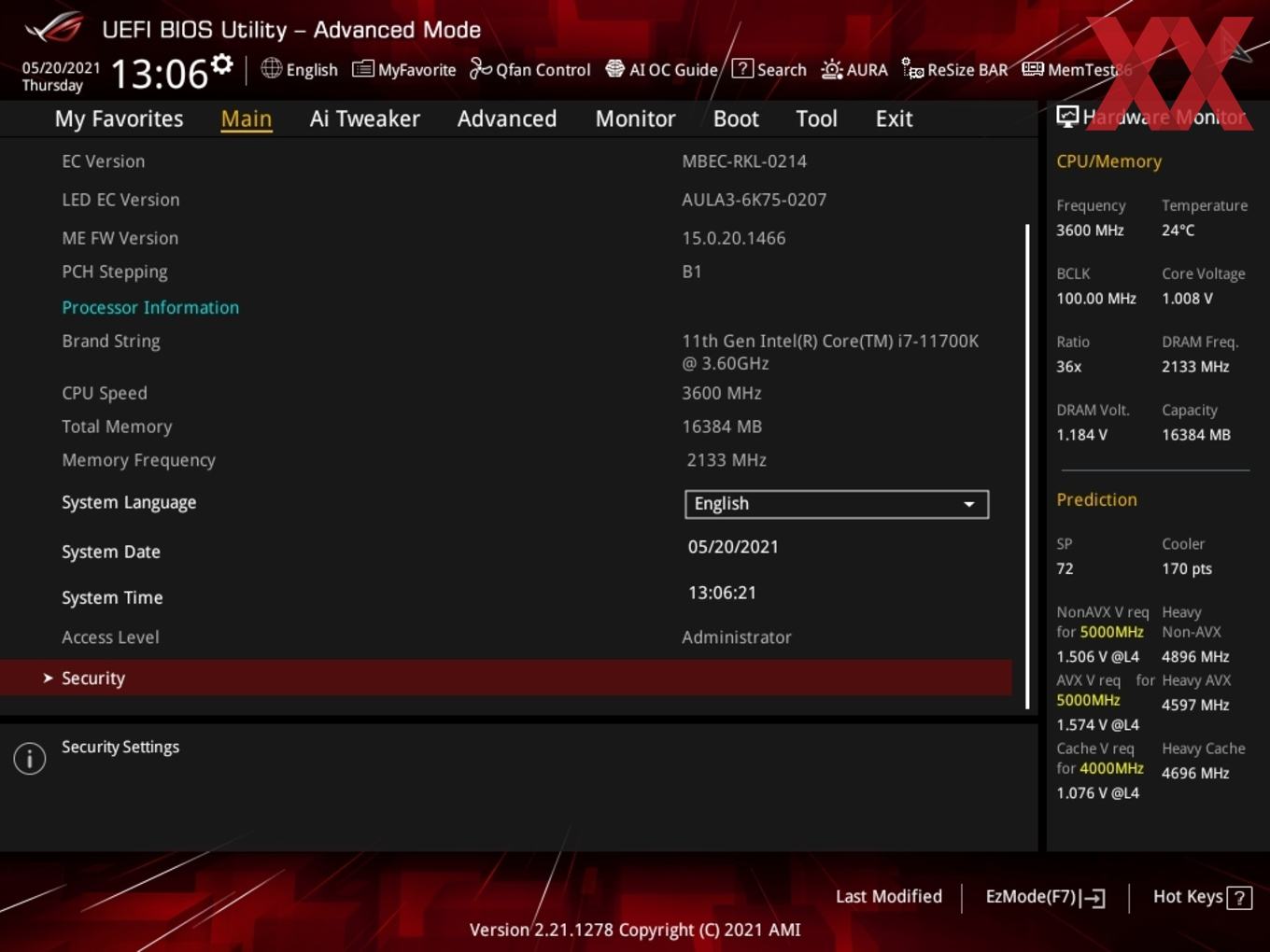The width and height of the screenshot is (1270, 952).
Task: Click the globe language icon
Action: (x=271, y=68)
